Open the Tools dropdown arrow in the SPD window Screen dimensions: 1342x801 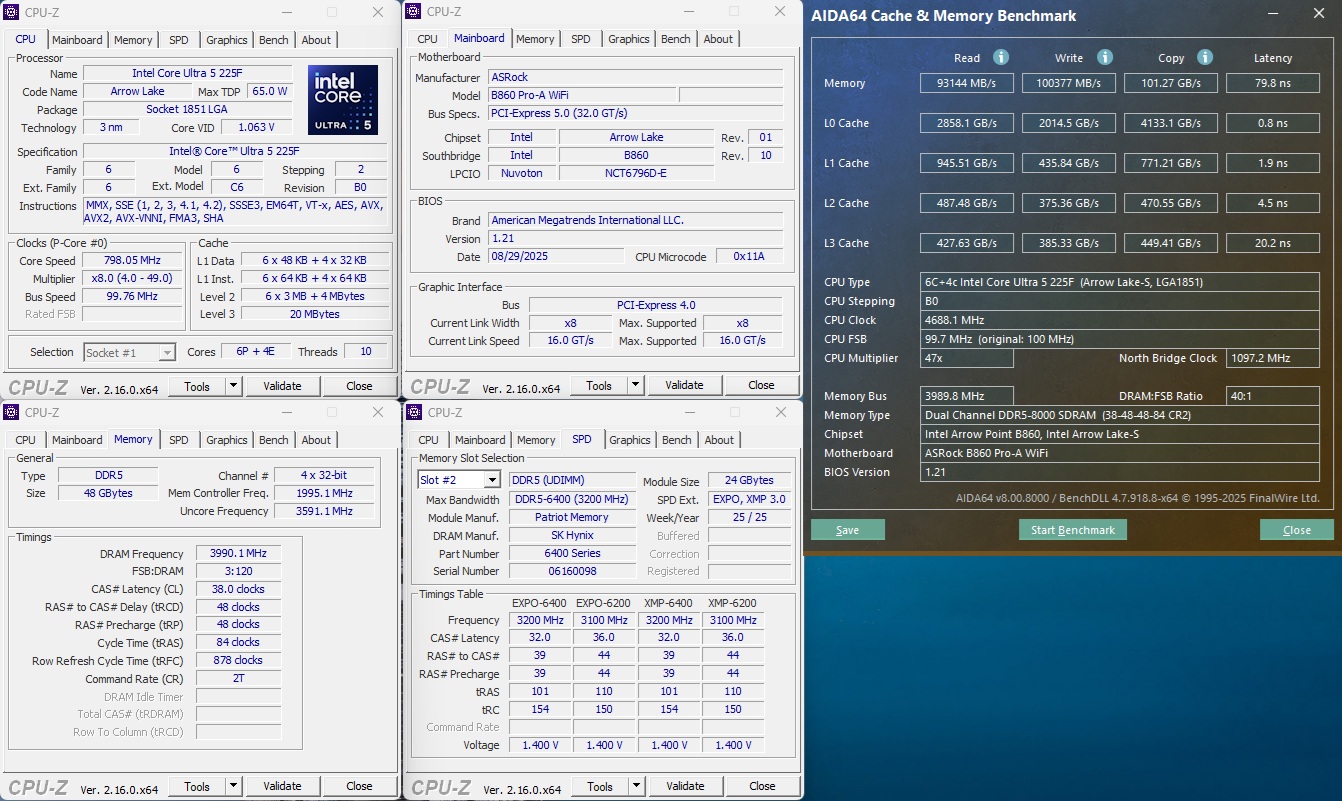(x=636, y=786)
